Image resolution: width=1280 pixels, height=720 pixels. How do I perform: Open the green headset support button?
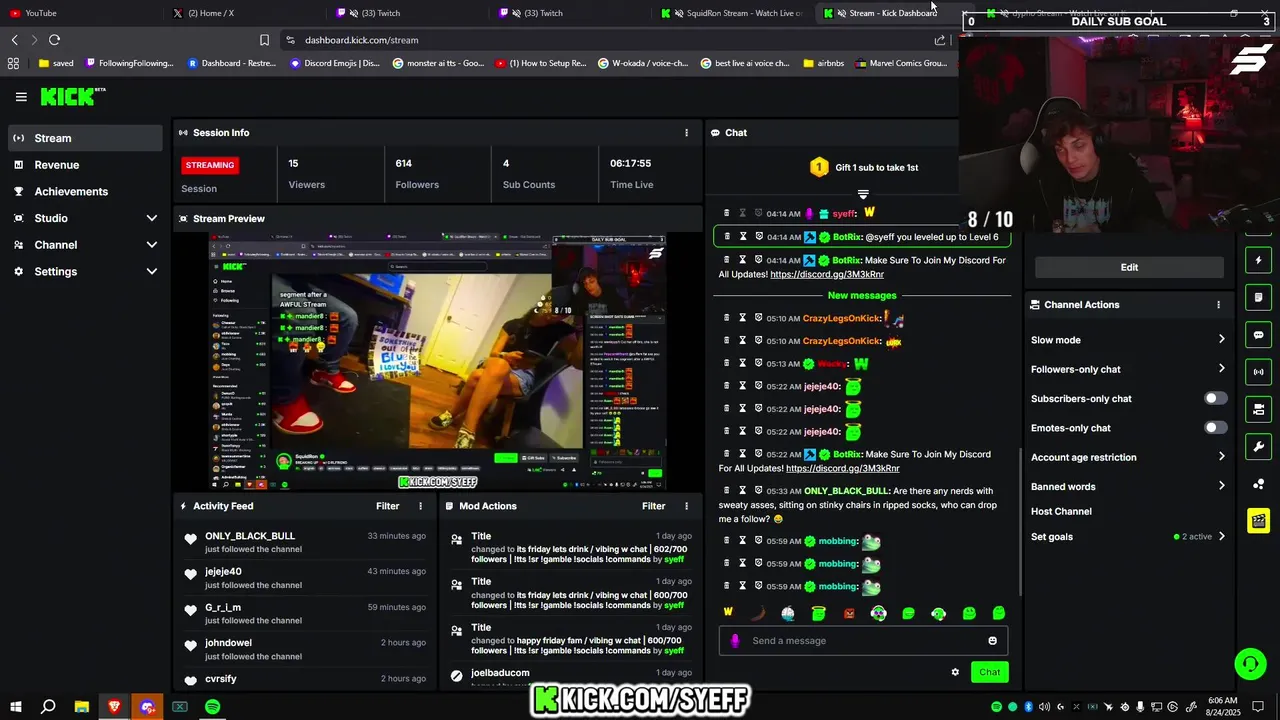tap(1249, 664)
